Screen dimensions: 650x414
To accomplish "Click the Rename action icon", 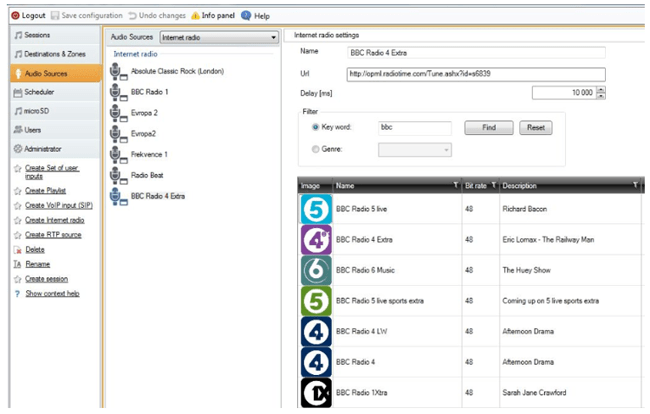I will coord(17,264).
